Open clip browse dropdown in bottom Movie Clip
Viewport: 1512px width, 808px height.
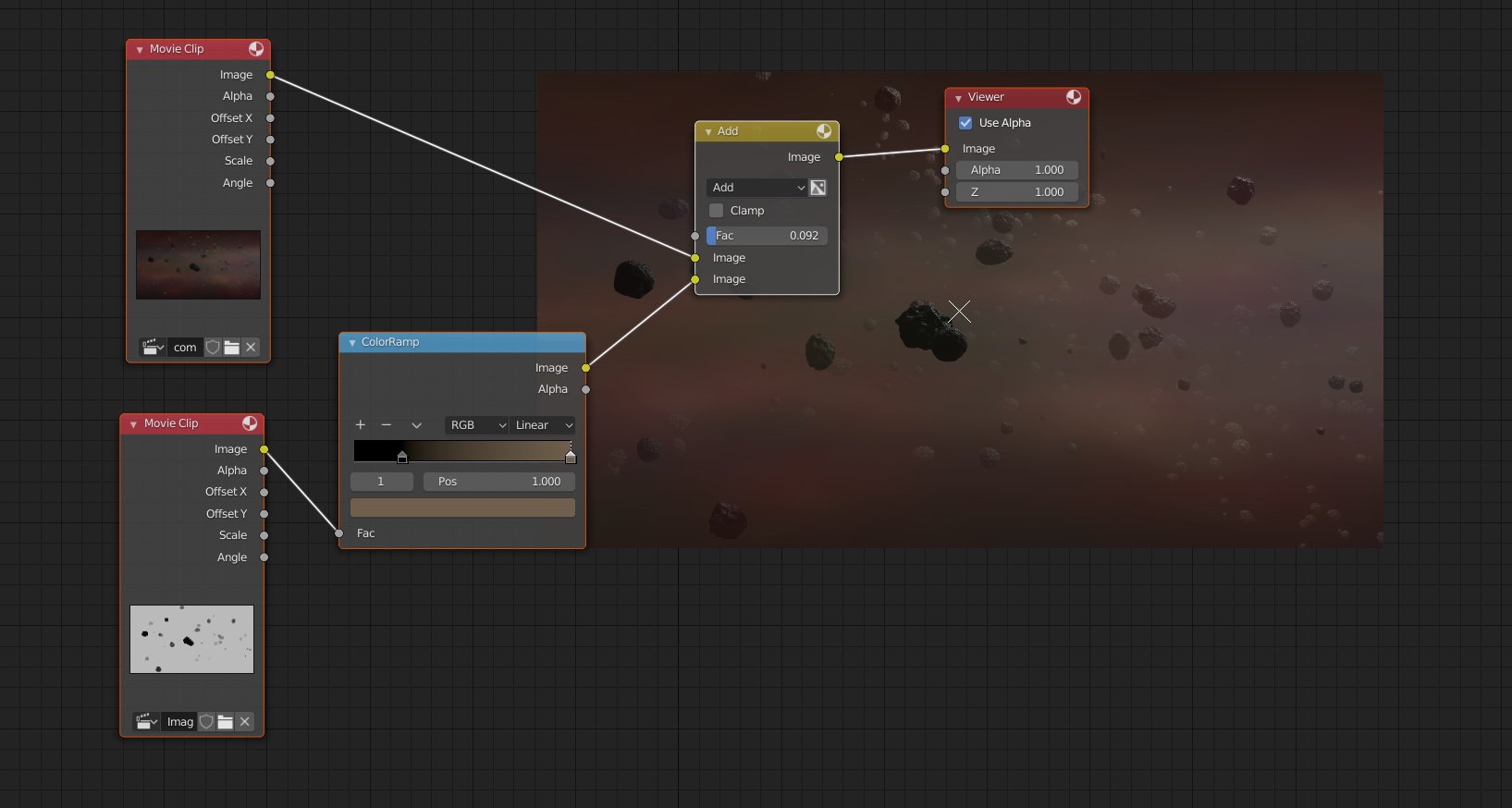coord(147,722)
